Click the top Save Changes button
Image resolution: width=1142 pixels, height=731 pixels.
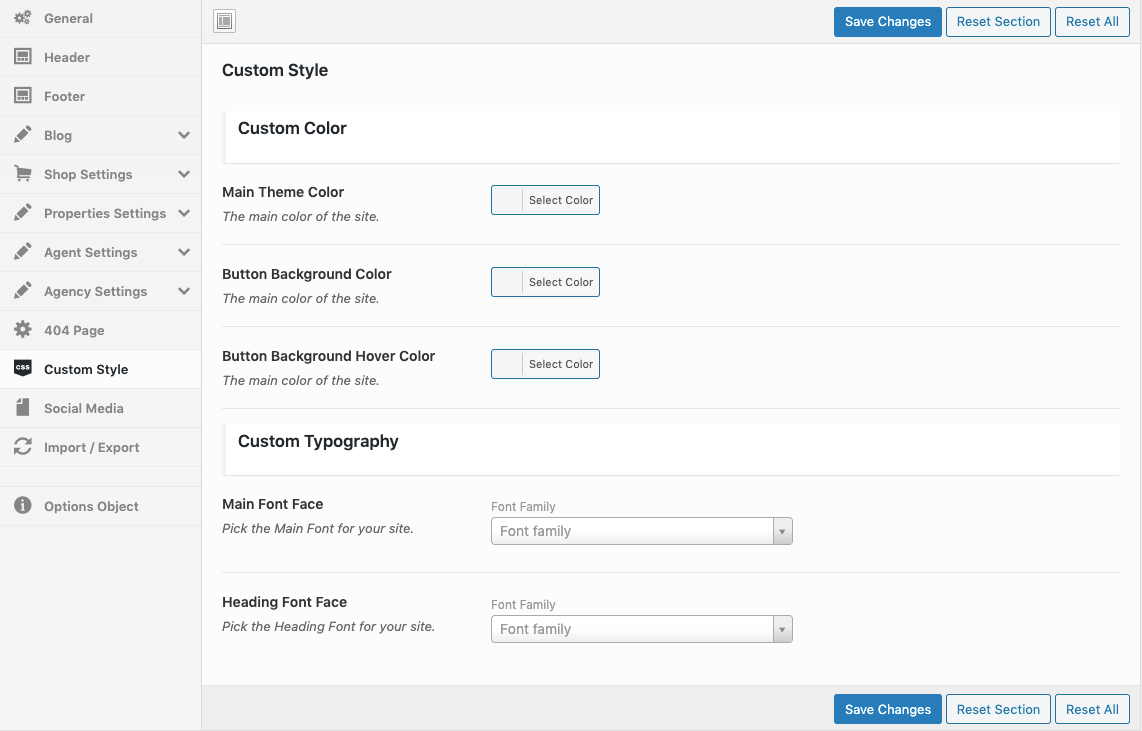pos(887,22)
